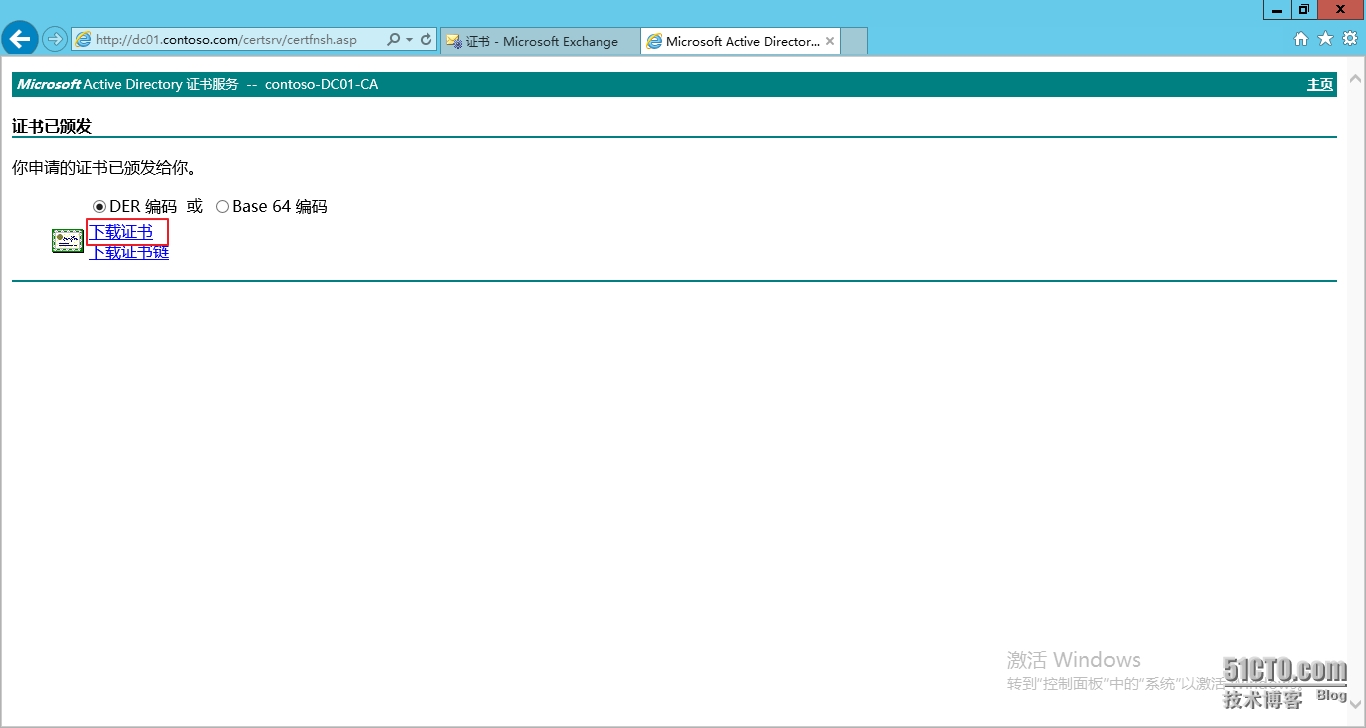The image size is (1366, 728).
Task: Open a new blank tab
Action: click(x=854, y=41)
